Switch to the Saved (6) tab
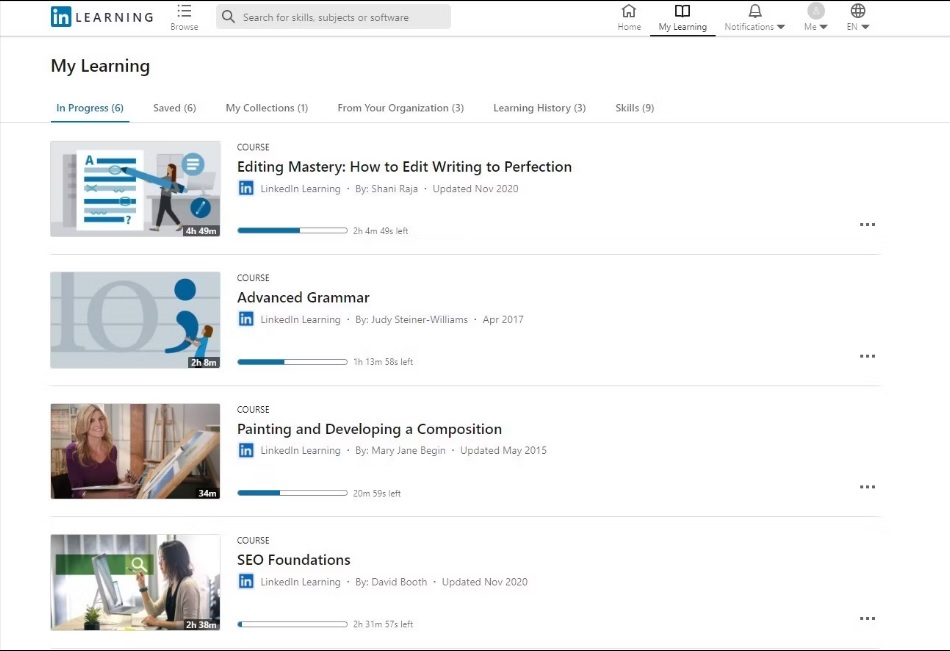 [x=174, y=108]
